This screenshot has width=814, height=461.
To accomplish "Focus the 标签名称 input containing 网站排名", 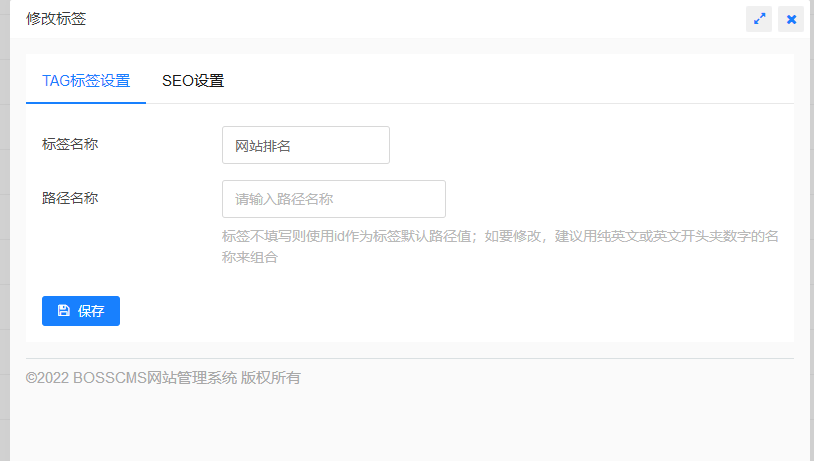I will [305, 145].
